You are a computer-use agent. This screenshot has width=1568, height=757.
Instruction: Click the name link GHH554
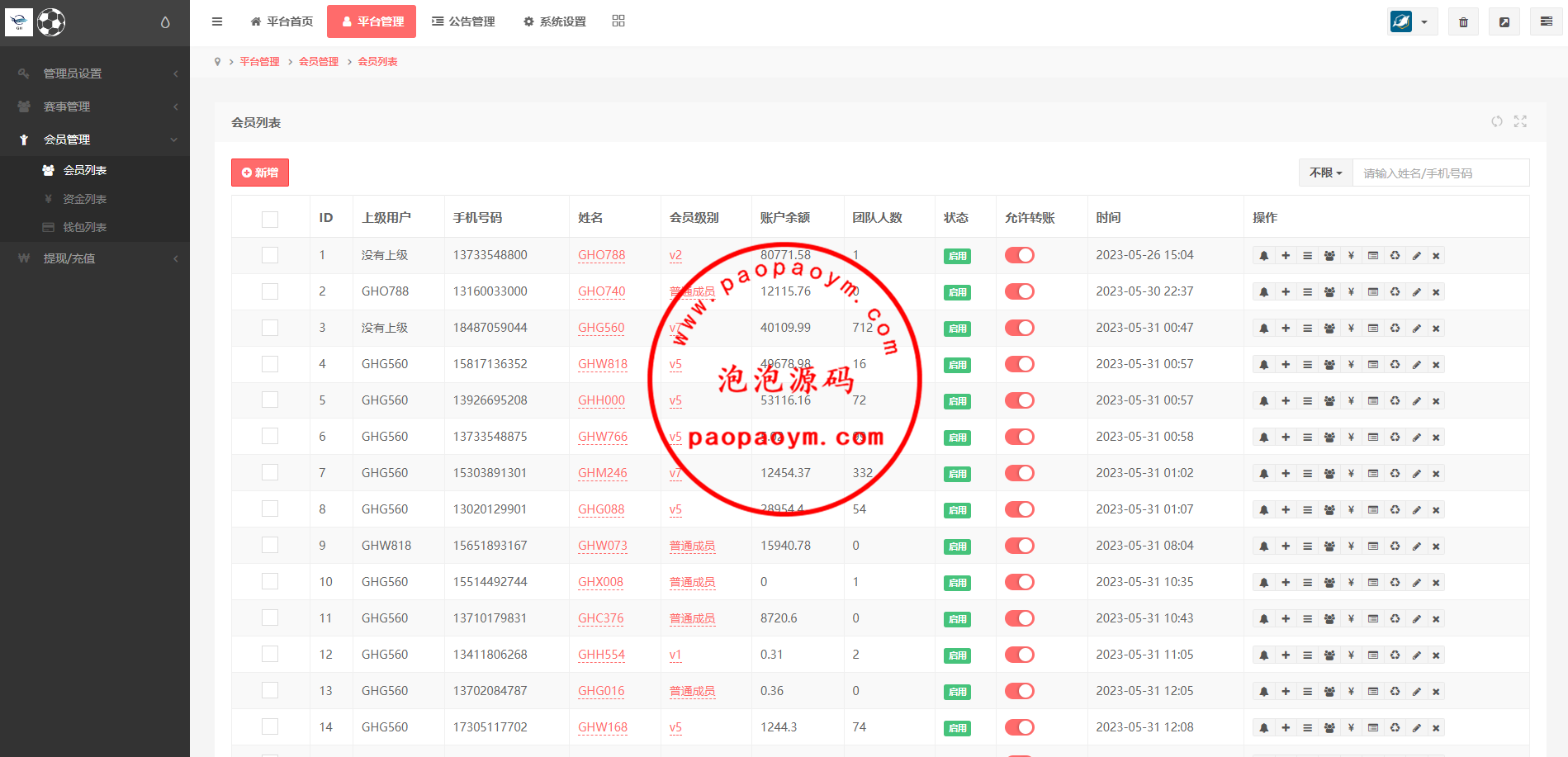click(601, 655)
